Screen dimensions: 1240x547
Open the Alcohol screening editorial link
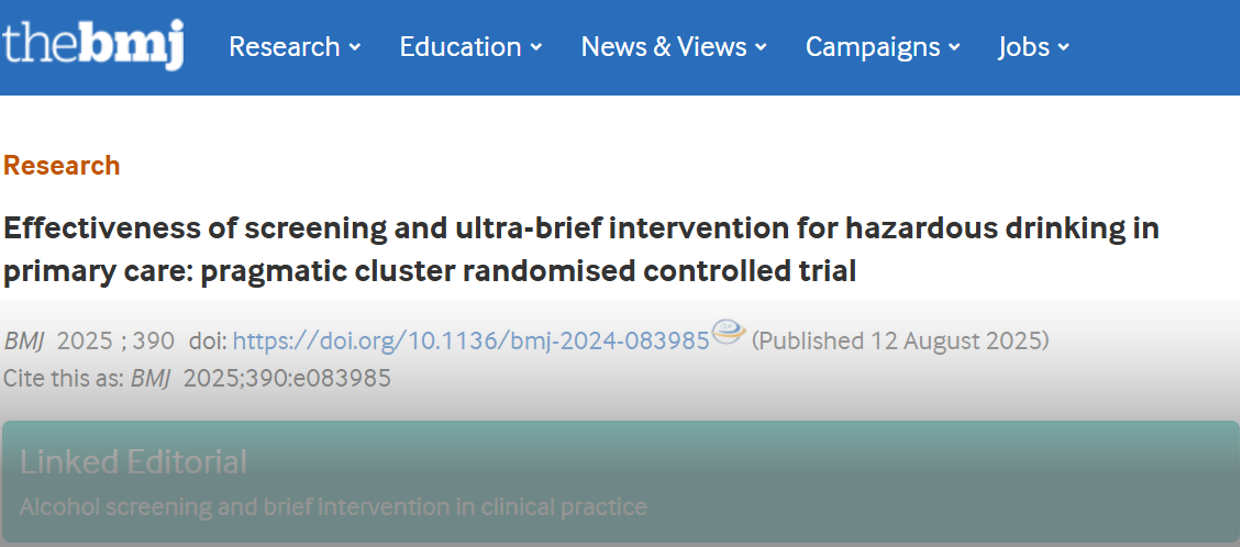point(333,507)
